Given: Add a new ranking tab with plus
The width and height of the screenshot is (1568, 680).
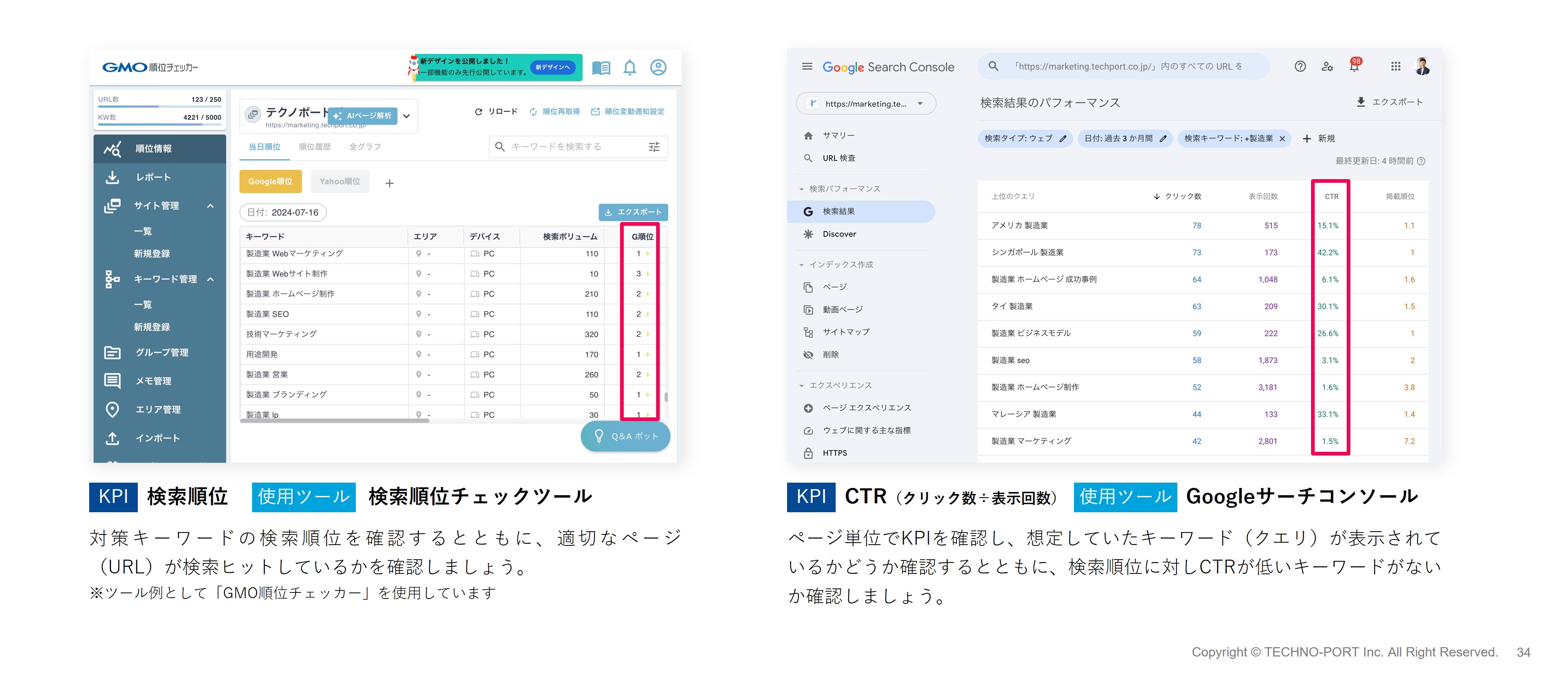Looking at the screenshot, I should coord(389,183).
